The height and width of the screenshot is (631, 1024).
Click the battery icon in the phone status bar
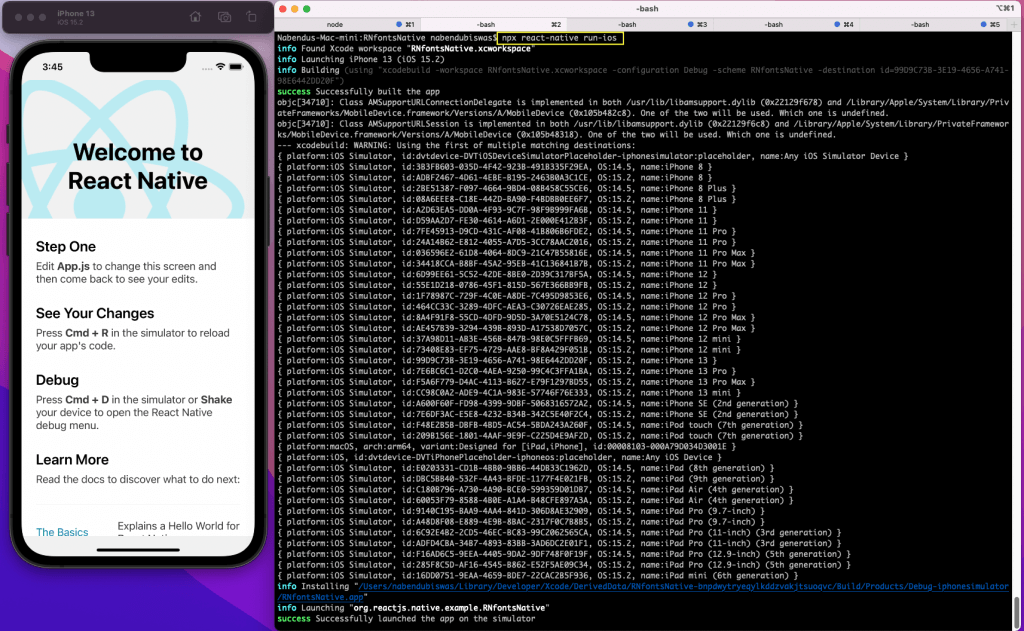coord(236,67)
